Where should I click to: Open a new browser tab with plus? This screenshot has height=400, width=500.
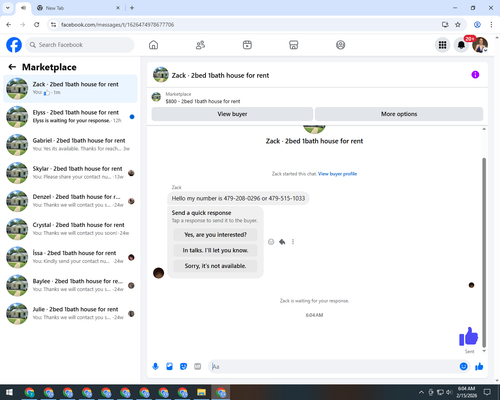coord(132,8)
